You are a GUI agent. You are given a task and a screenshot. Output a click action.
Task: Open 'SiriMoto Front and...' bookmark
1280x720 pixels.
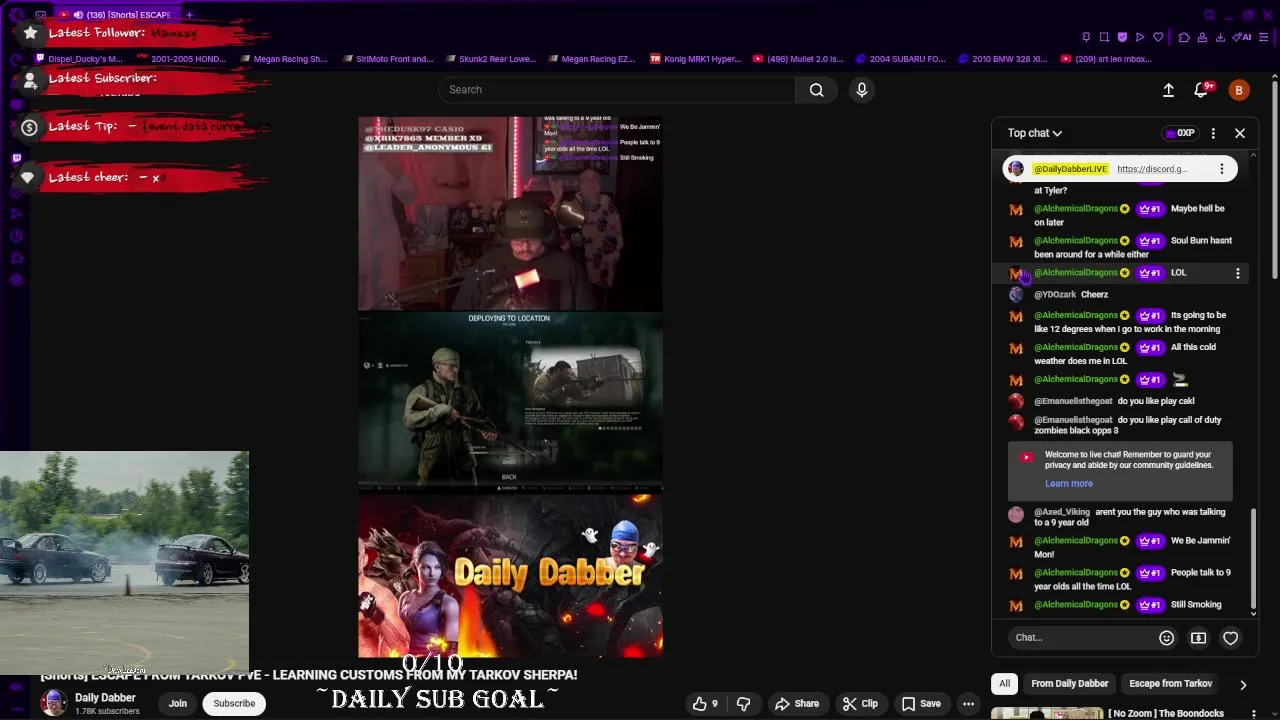click(387, 59)
